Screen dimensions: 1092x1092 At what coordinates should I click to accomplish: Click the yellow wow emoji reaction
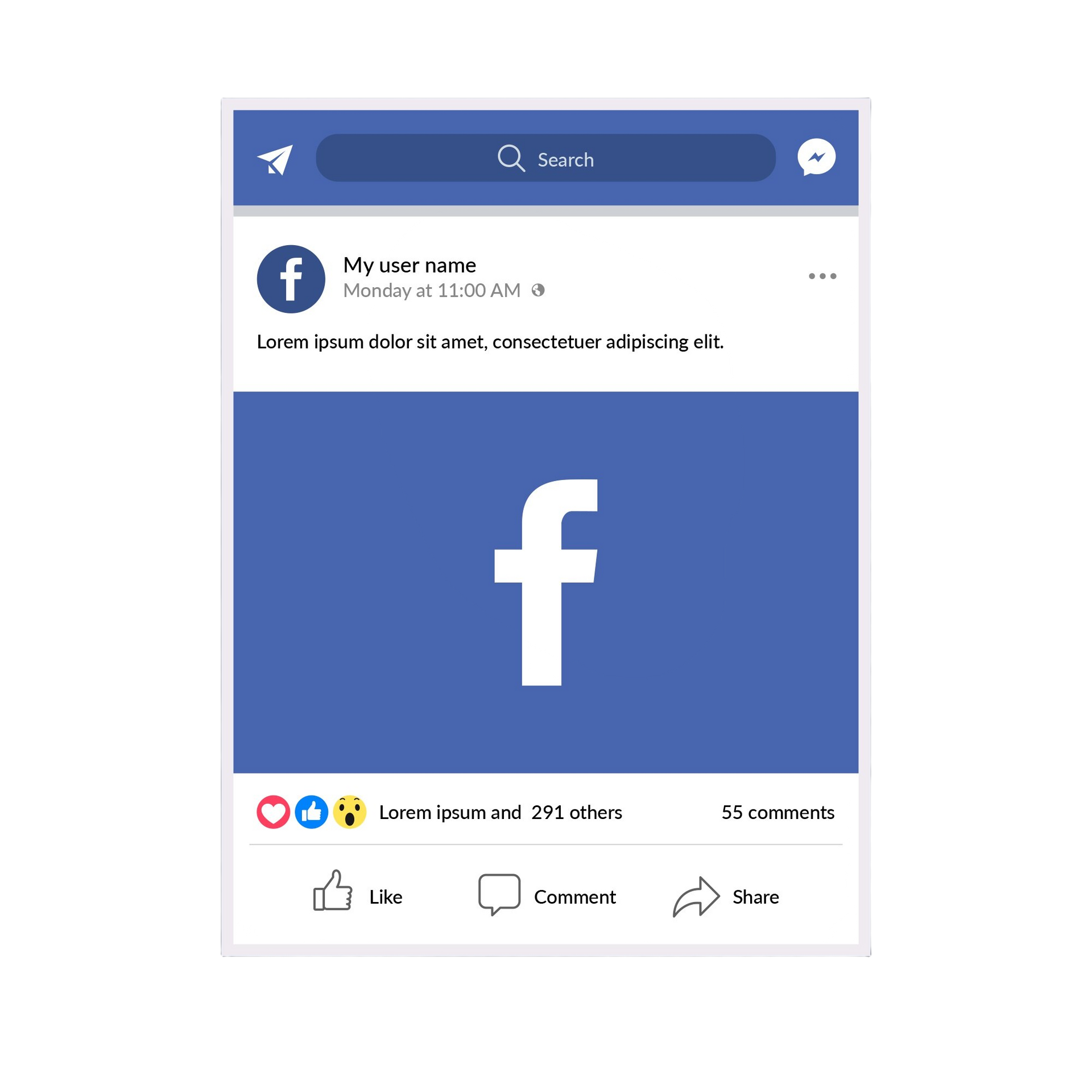click(349, 812)
